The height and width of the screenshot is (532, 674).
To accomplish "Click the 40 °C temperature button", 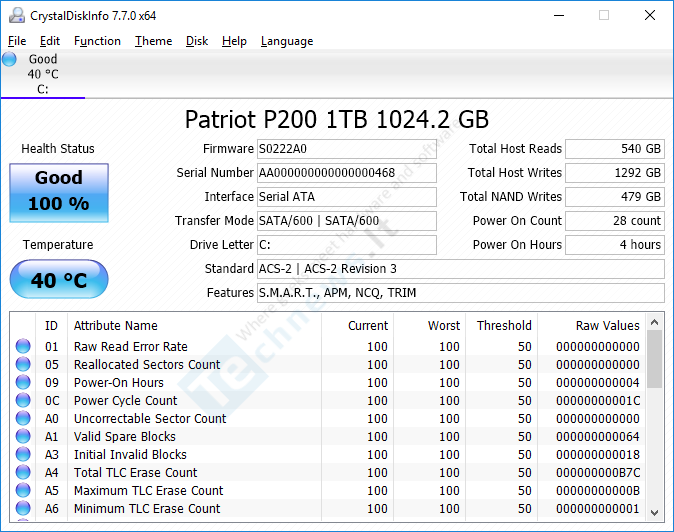I will 59,279.
